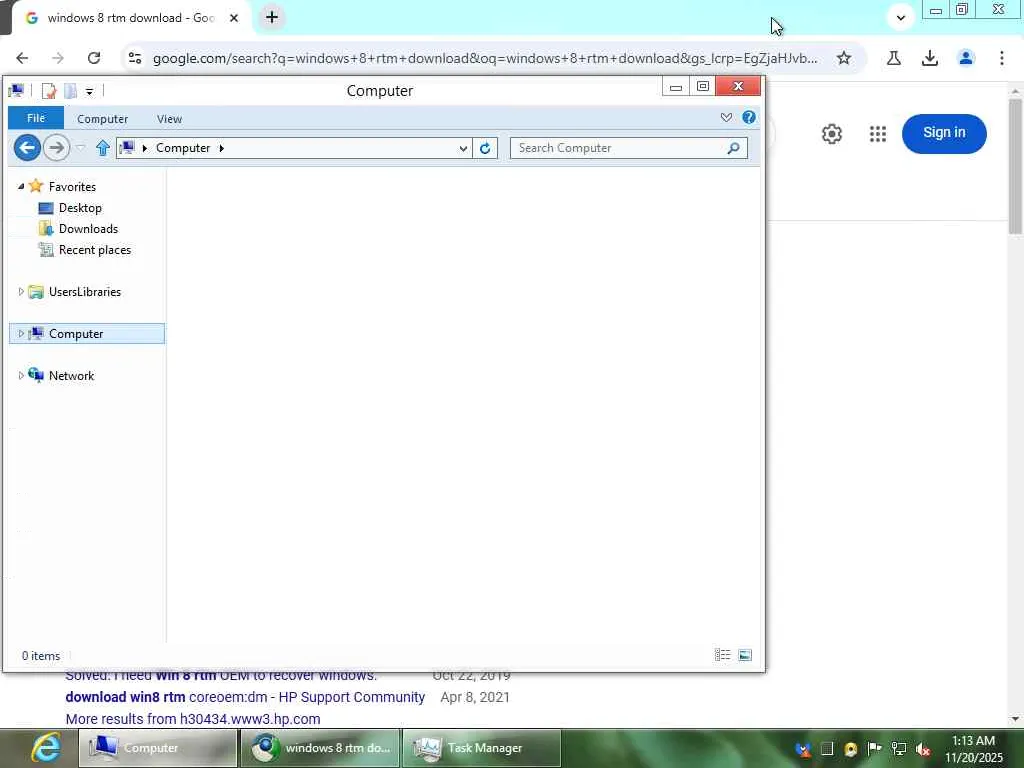Select Favorites in navigation pane
This screenshot has height=768, width=1024.
pos(72,187)
